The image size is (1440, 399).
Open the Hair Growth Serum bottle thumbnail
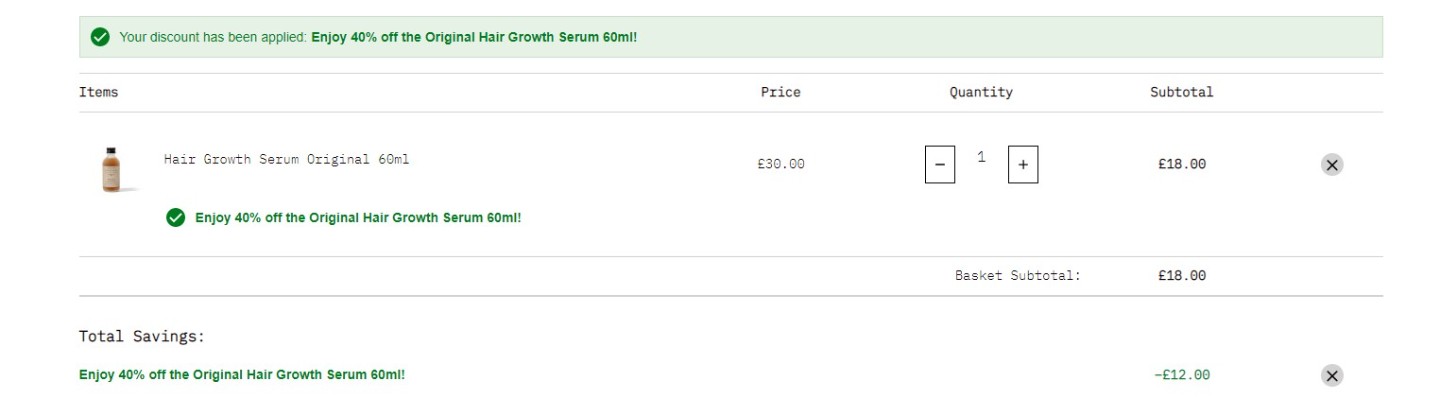[x=111, y=169]
